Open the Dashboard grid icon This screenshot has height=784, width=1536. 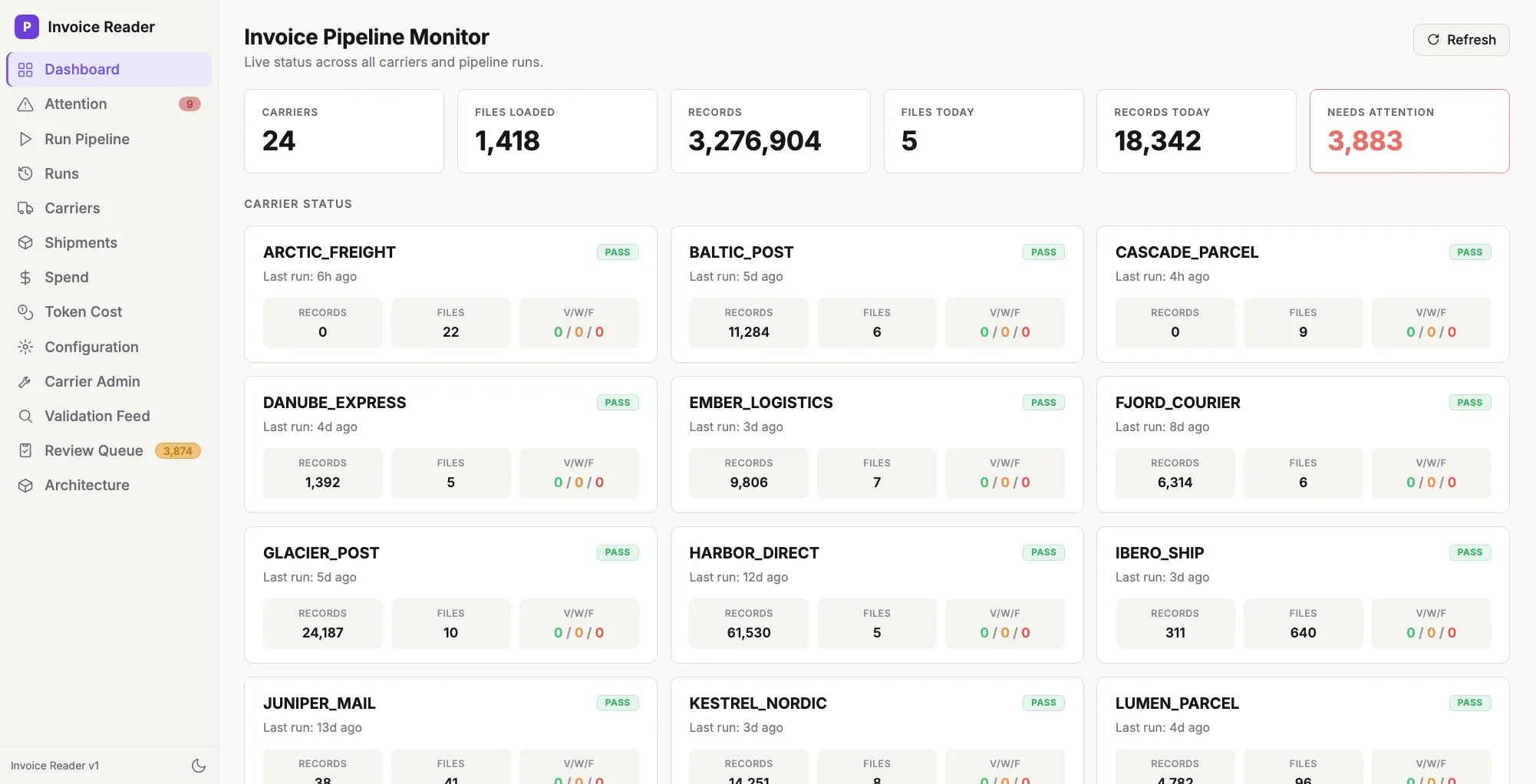click(x=25, y=70)
